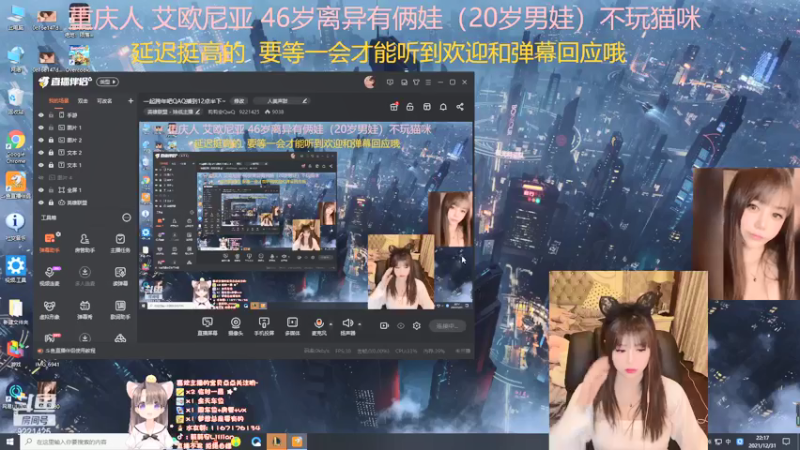Open the 视频连麦 video co-stream tool
The height and width of the screenshot is (450, 800).
click(x=49, y=276)
